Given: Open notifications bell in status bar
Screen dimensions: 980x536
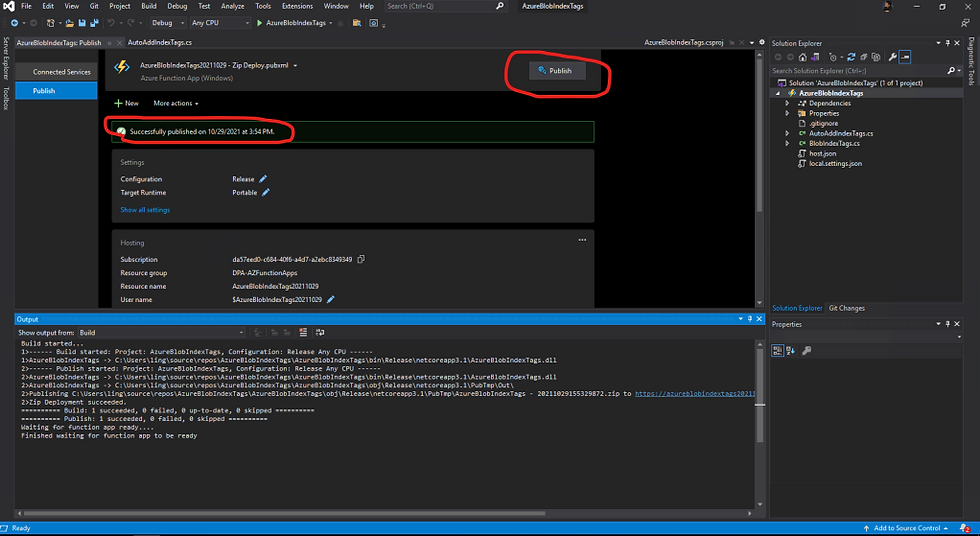Looking at the screenshot, I should (x=964, y=528).
